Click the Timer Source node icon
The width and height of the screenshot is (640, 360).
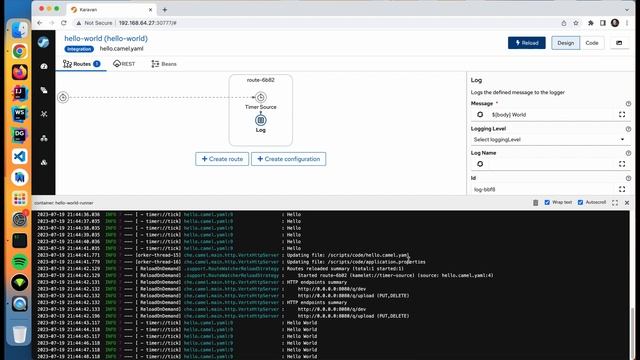(x=261, y=97)
